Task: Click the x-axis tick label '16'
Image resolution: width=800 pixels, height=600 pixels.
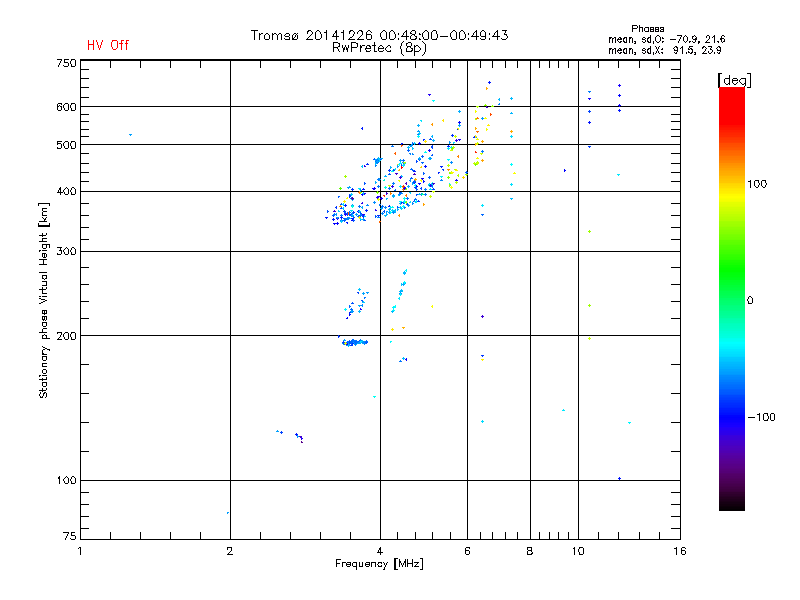Action: pos(680,551)
